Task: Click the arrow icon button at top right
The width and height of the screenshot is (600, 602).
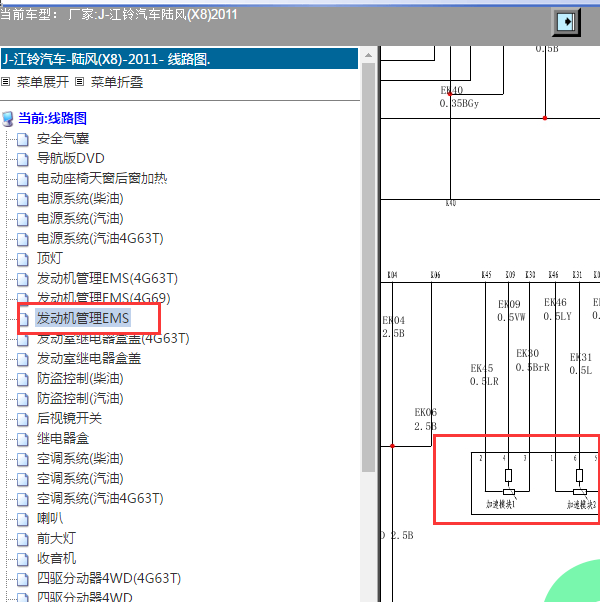Action: click(566, 22)
